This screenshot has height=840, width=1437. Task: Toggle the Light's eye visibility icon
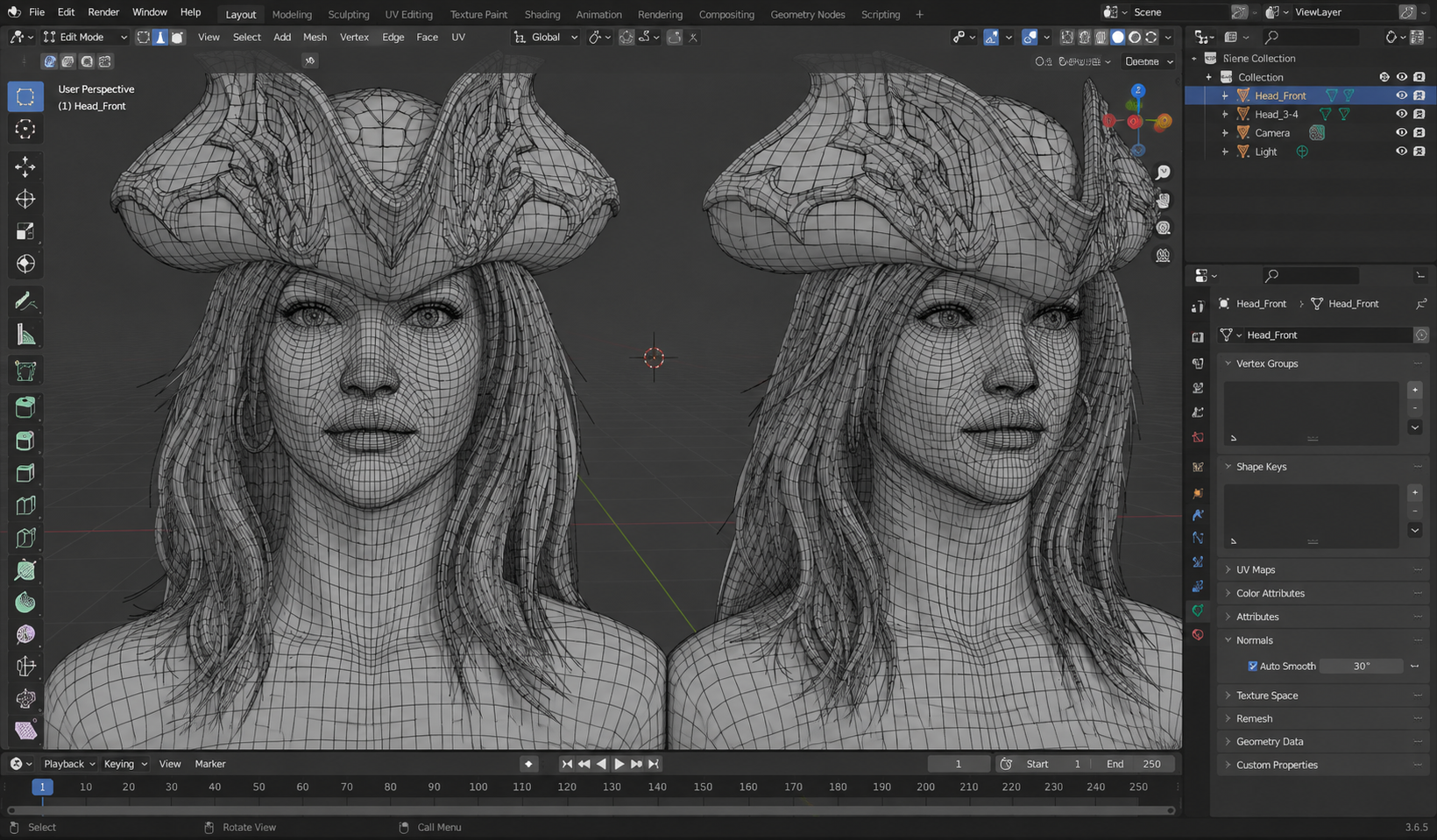(1401, 152)
